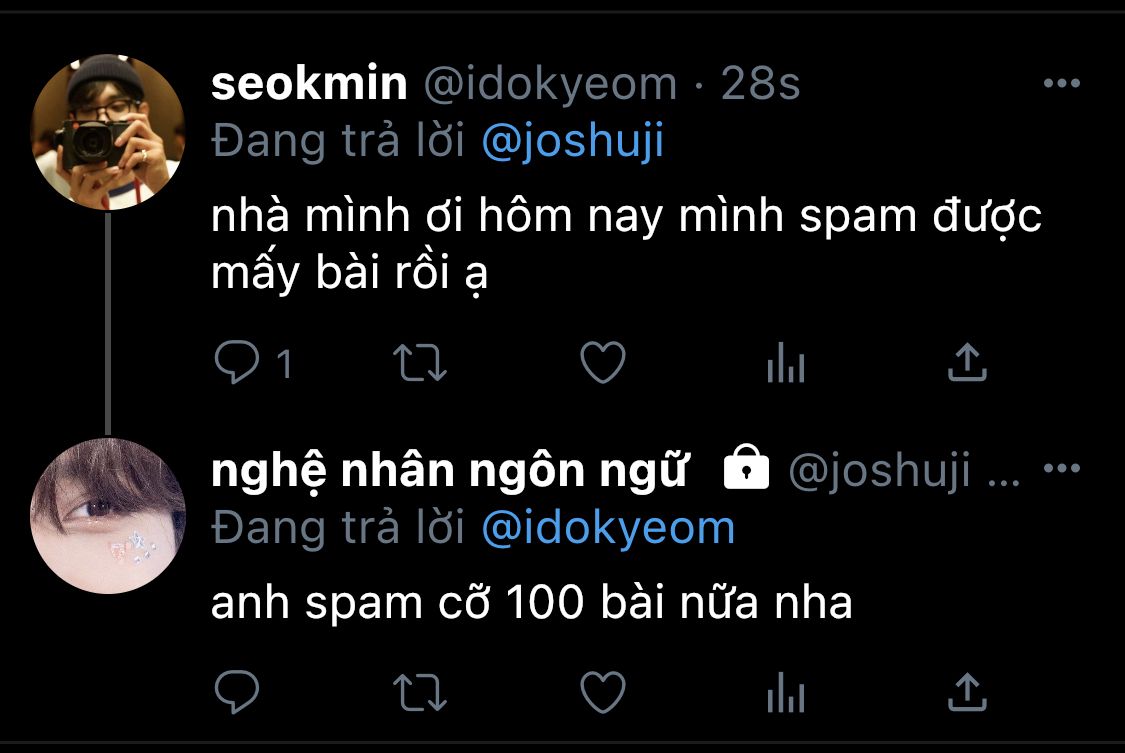Viewport: 1125px width, 753px height.
Task: Open the @joshuji mention link
Action: [x=573, y=141]
